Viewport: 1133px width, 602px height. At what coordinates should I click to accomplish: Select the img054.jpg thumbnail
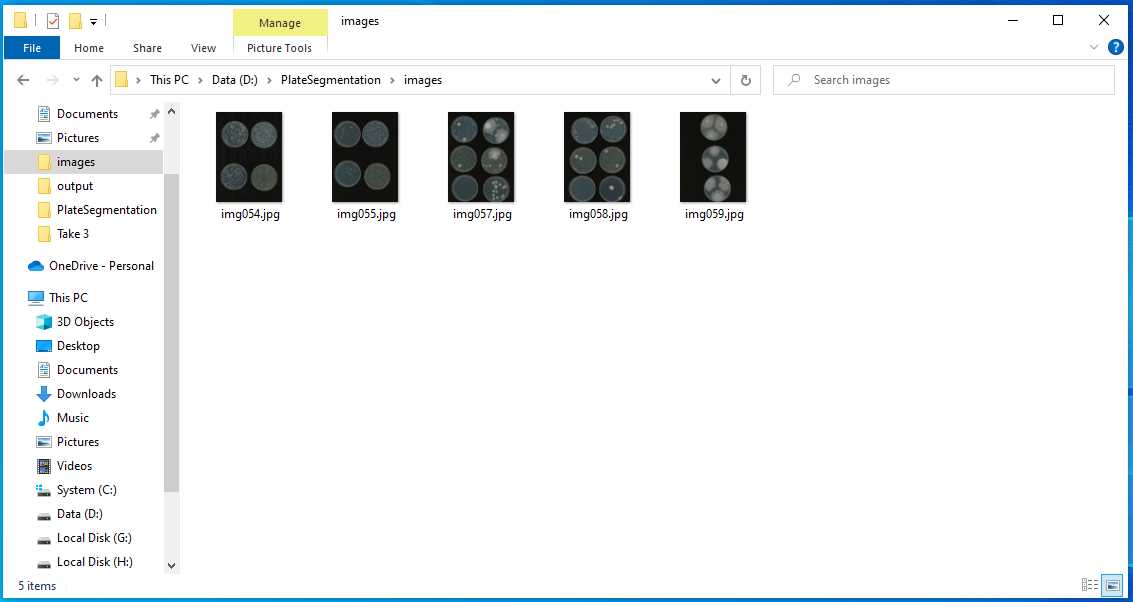249,157
